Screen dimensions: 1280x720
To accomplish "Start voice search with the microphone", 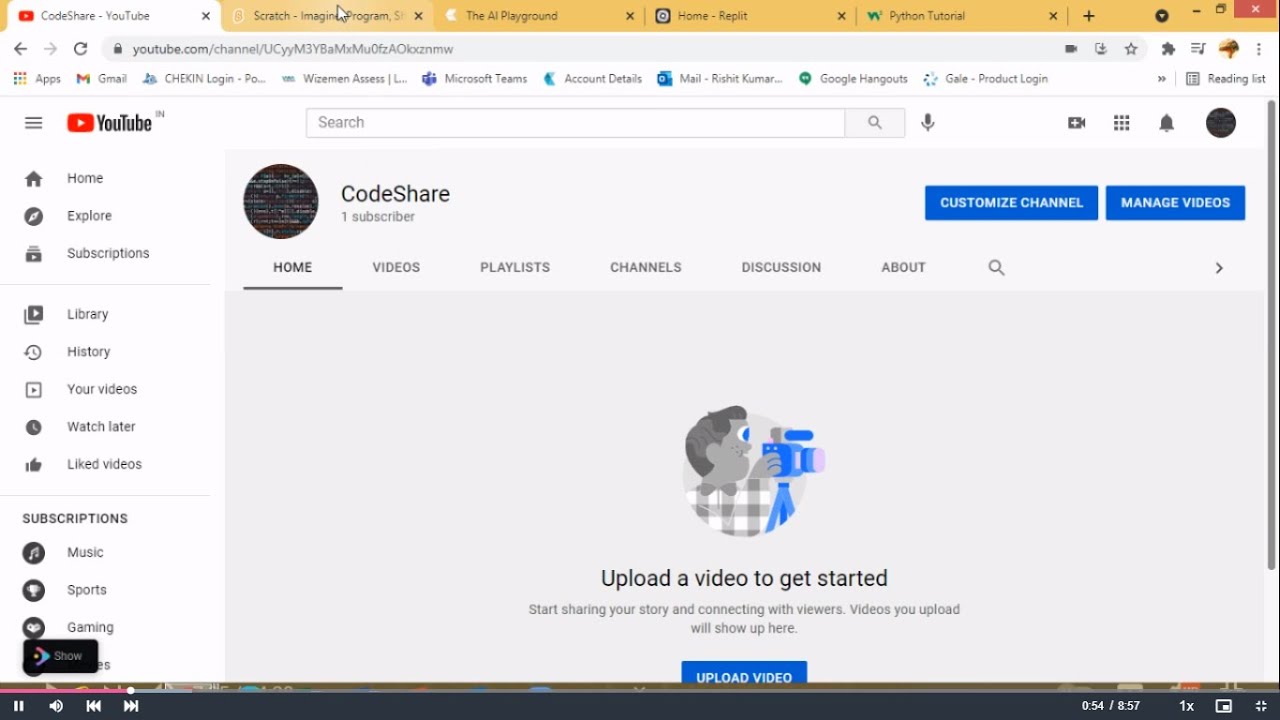I will [928, 123].
